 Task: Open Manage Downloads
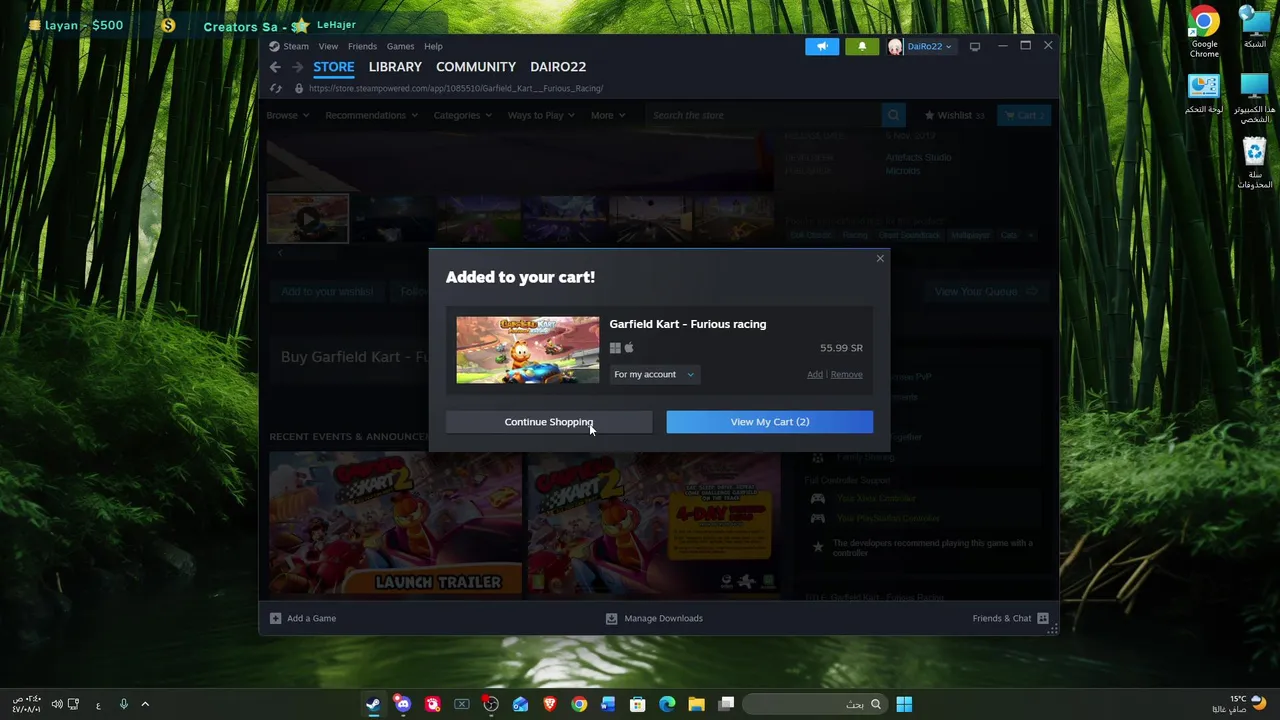point(654,618)
